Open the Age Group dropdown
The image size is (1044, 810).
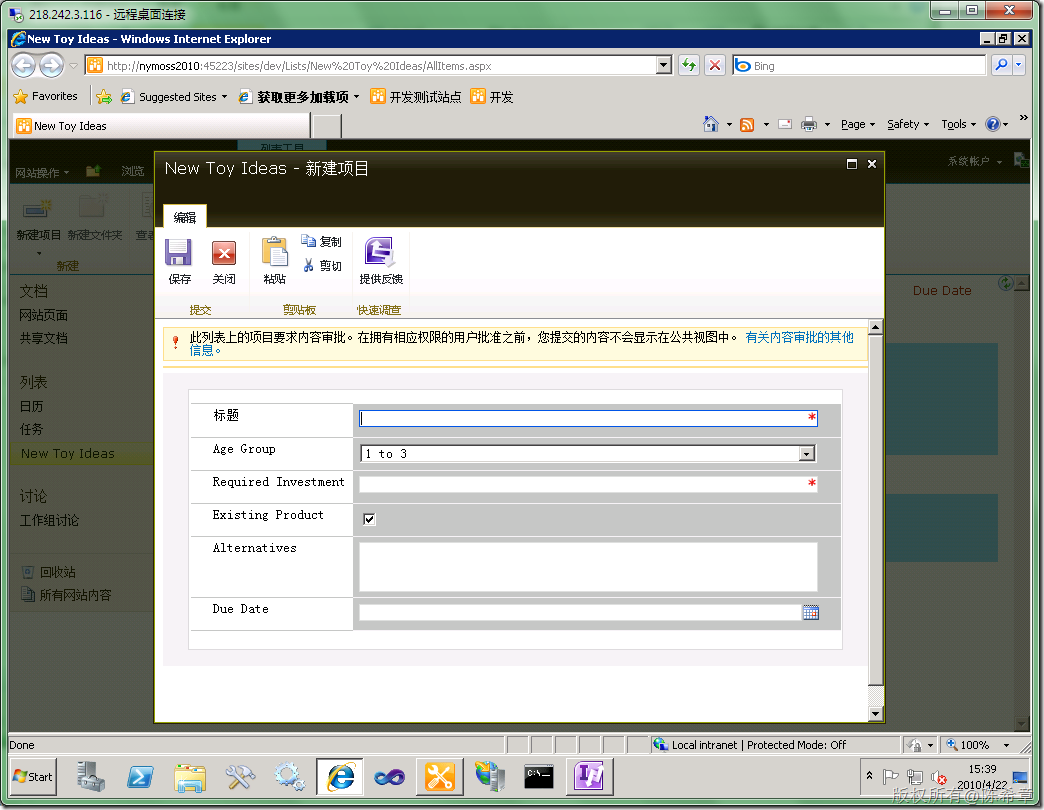pos(806,454)
